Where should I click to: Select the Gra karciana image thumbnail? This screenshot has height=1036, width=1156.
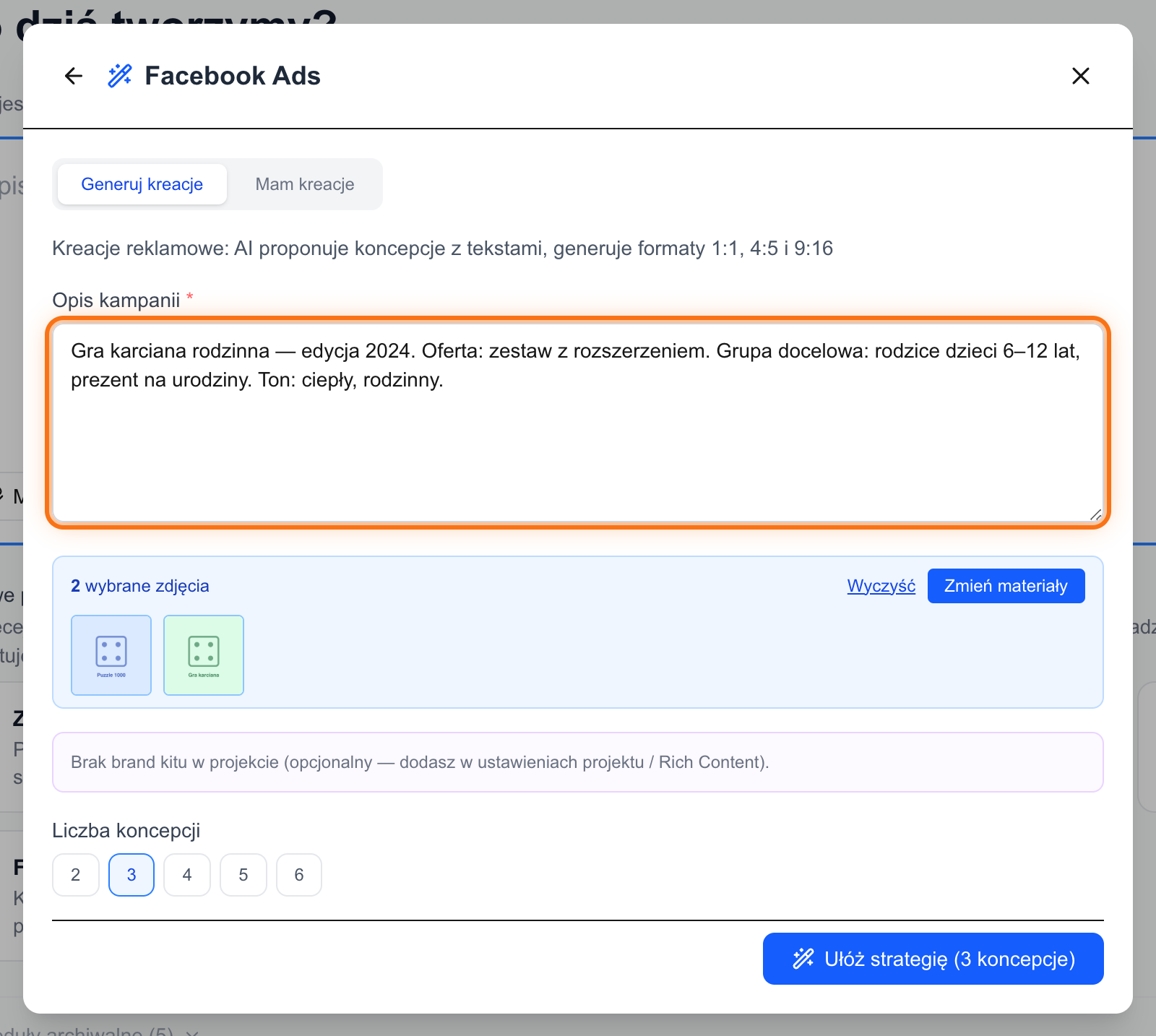point(204,655)
